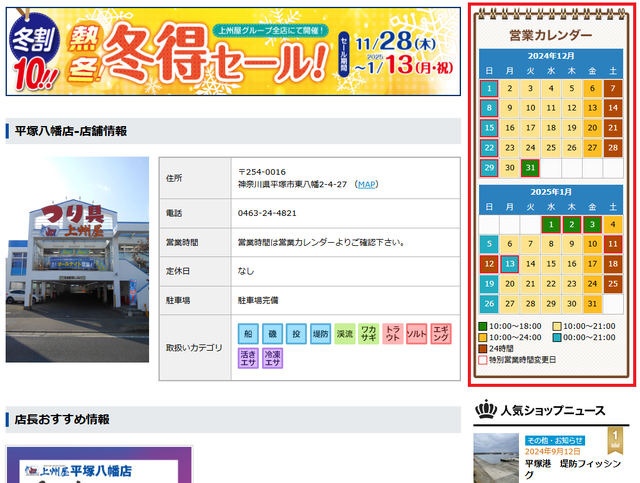Click the 定休日 なし cell
This screenshot has width=640, height=483.
pos(346,271)
